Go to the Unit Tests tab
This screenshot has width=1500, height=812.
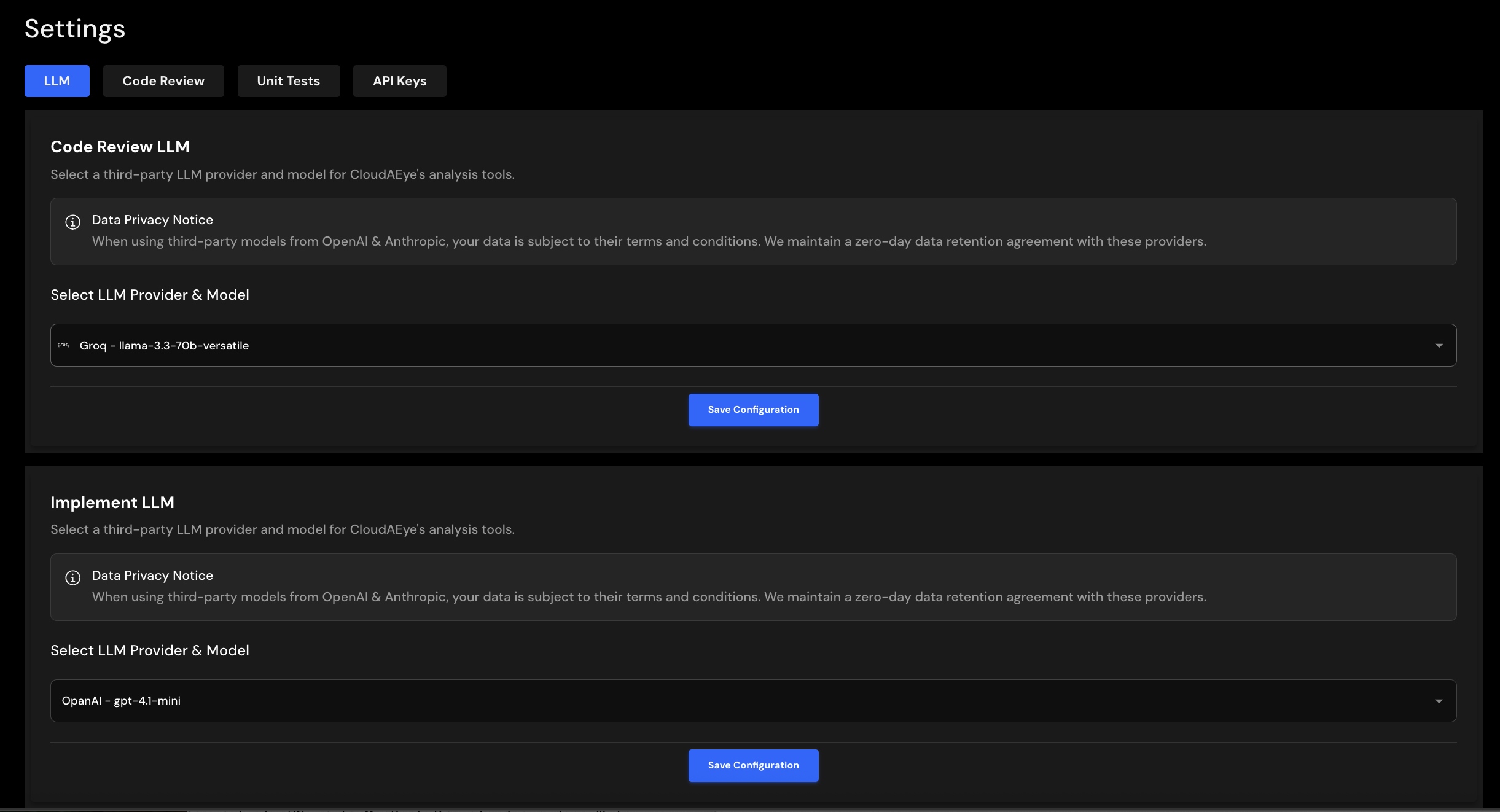click(288, 81)
